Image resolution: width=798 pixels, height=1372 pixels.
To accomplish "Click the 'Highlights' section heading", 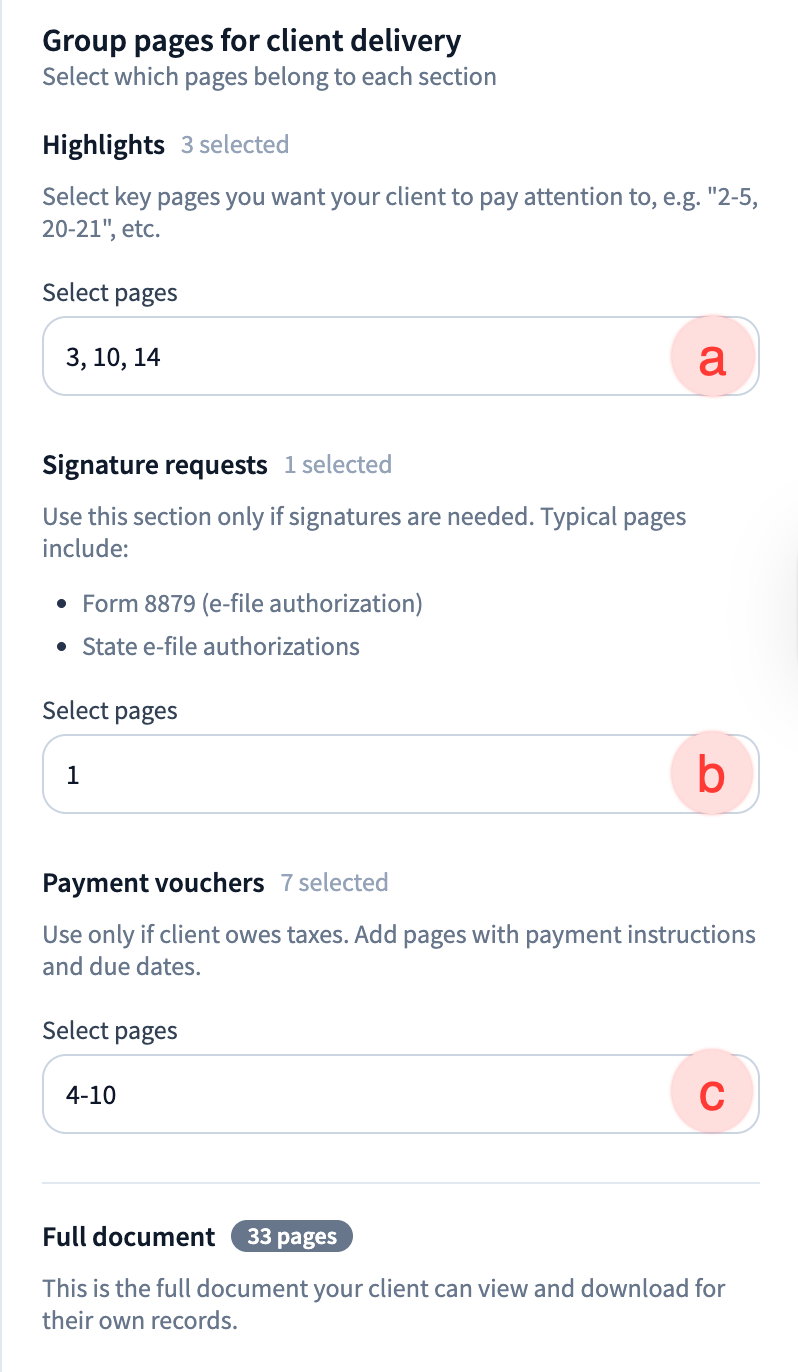I will point(103,145).
